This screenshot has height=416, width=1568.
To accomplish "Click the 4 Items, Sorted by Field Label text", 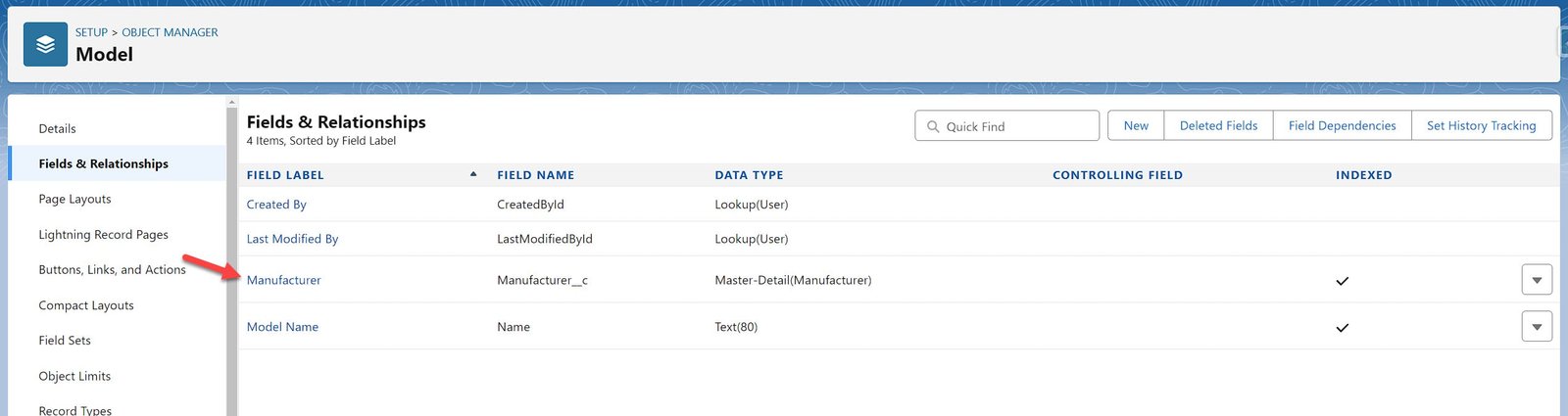I will click(x=321, y=141).
